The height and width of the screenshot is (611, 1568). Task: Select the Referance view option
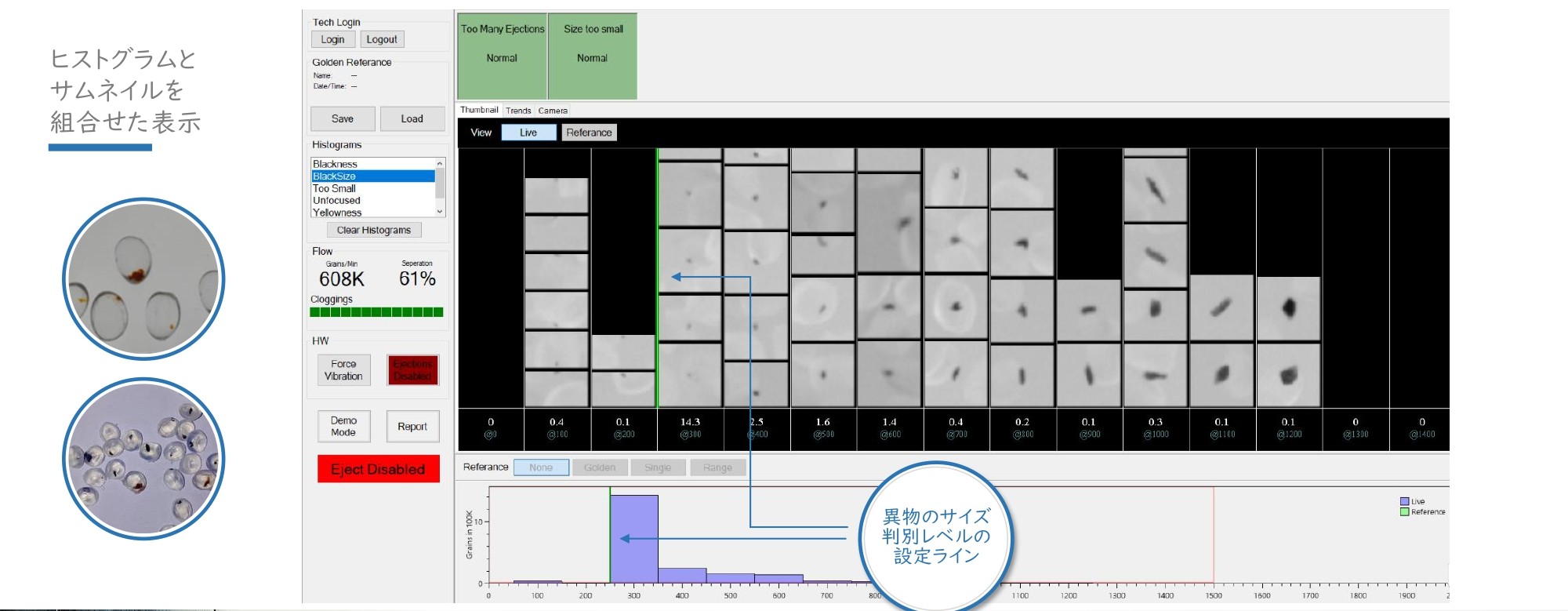589,133
